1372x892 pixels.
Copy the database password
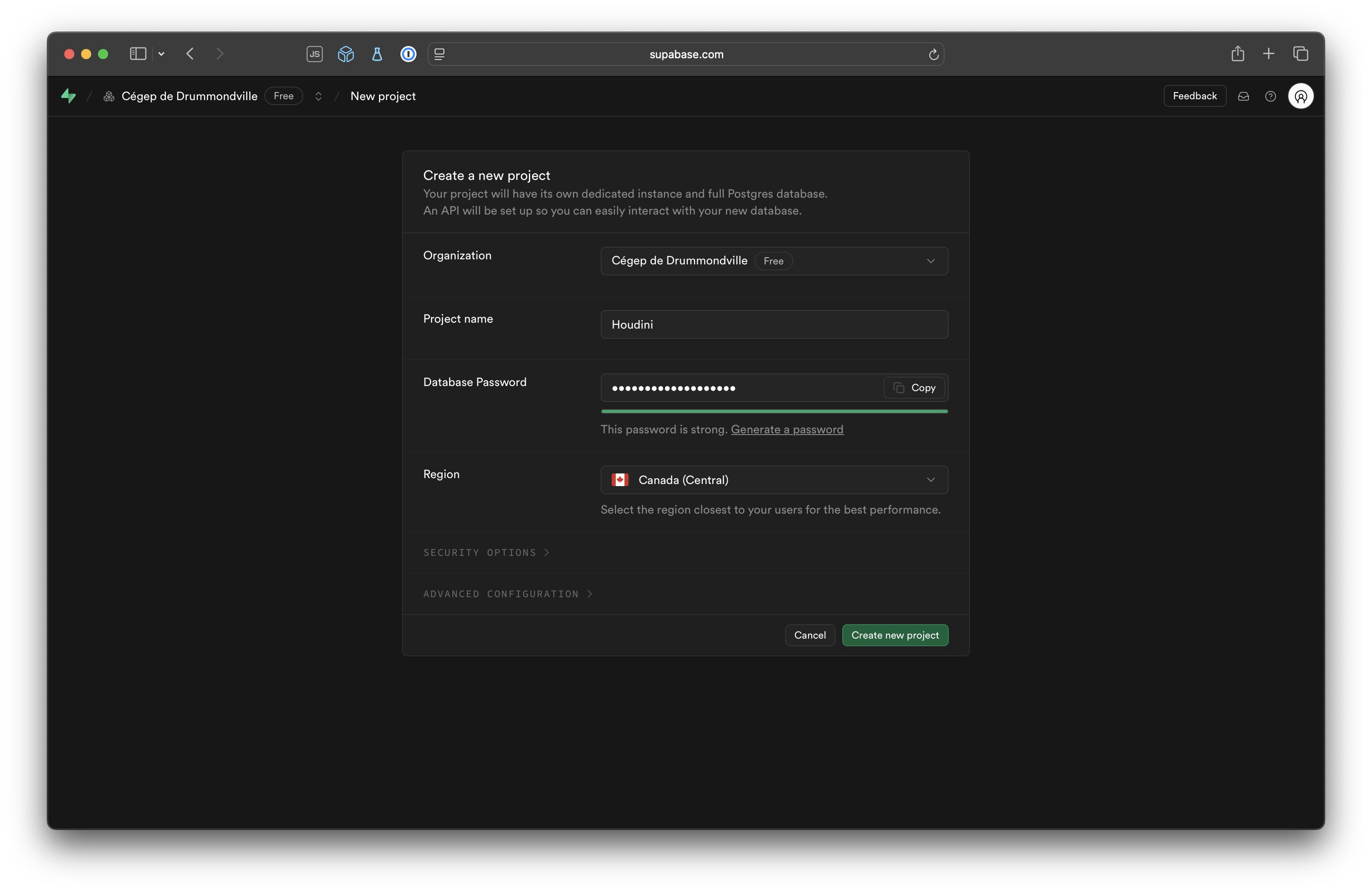pyautogui.click(x=914, y=388)
